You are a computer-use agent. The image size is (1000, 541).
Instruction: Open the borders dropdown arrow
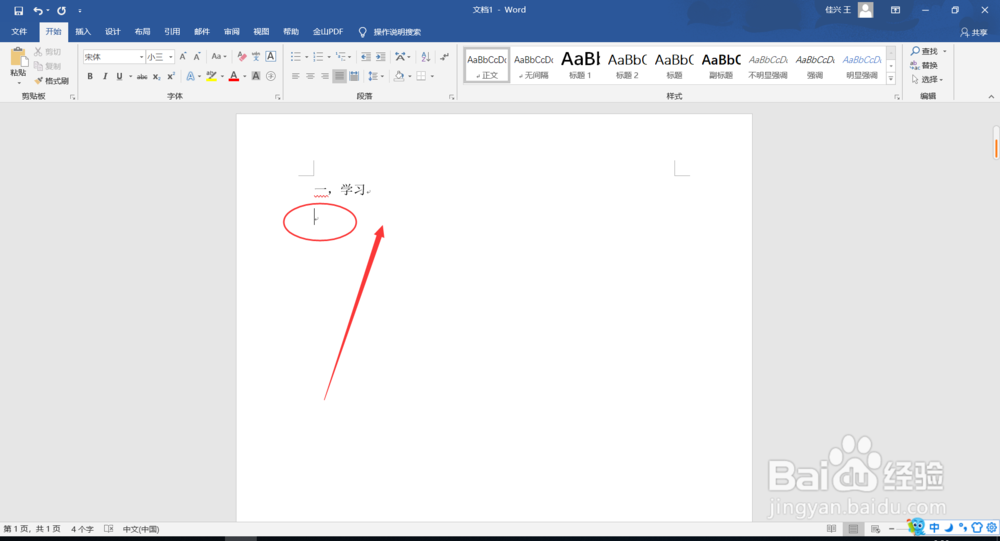pos(432,77)
